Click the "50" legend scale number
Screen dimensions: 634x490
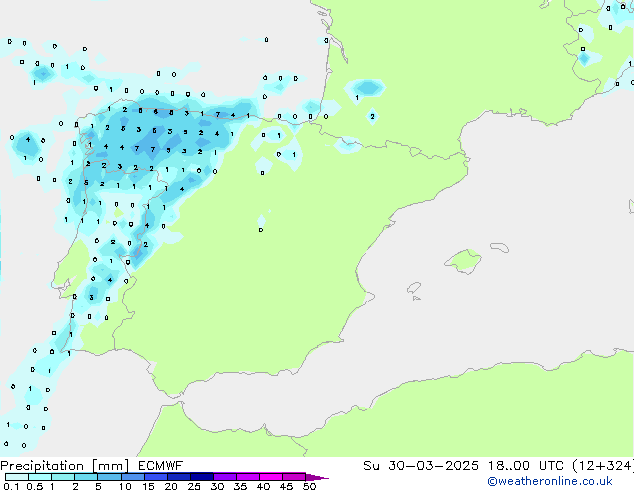309,486
